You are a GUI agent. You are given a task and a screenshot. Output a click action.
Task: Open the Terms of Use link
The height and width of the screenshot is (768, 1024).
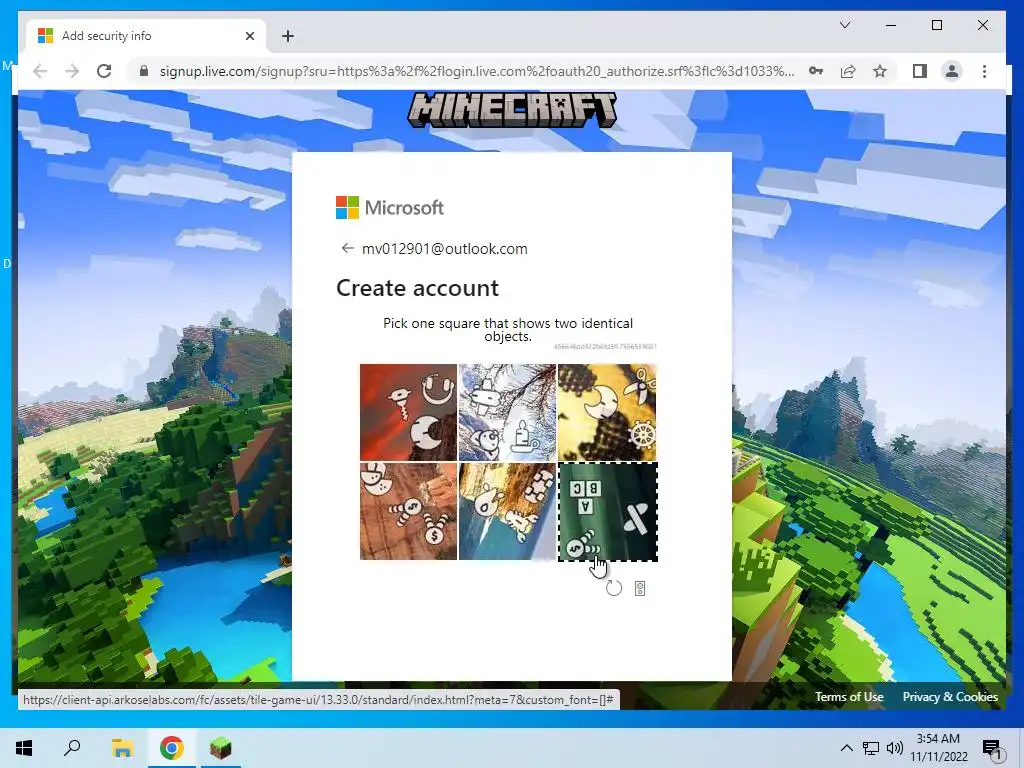849,697
